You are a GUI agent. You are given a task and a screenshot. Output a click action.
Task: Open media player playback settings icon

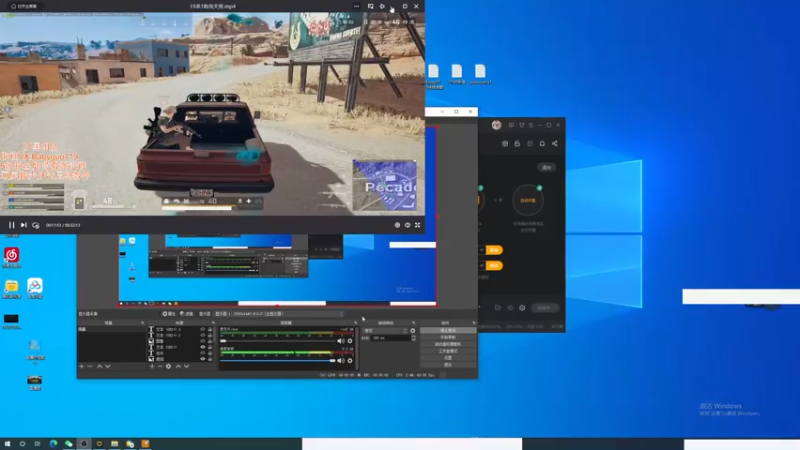point(397,225)
